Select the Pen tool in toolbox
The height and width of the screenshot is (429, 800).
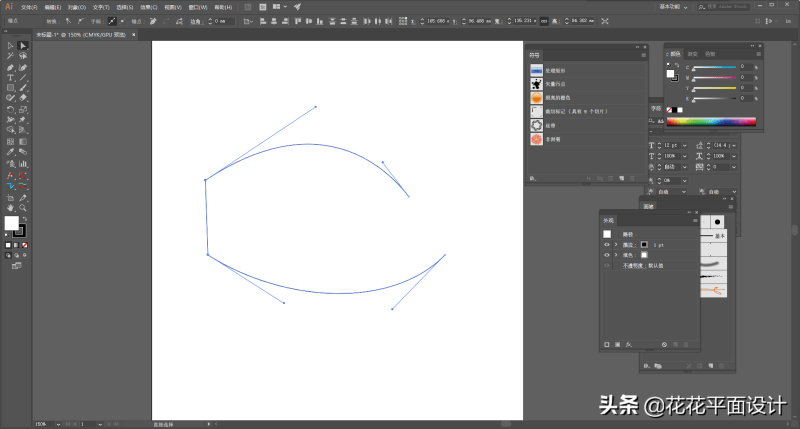[x=10, y=67]
